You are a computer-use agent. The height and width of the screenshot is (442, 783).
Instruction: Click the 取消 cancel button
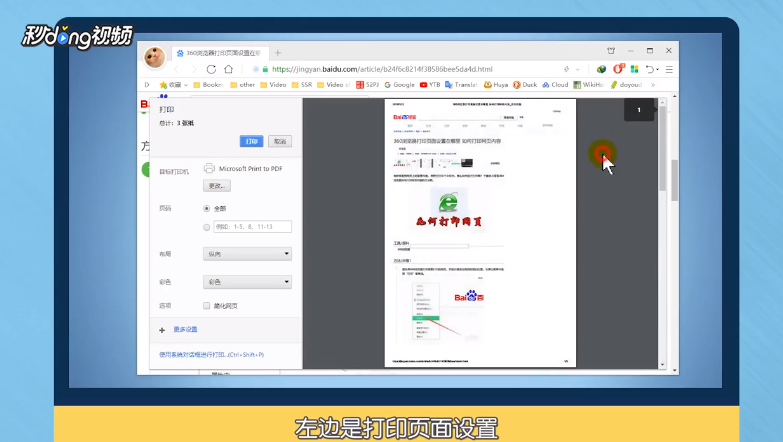[280, 141]
